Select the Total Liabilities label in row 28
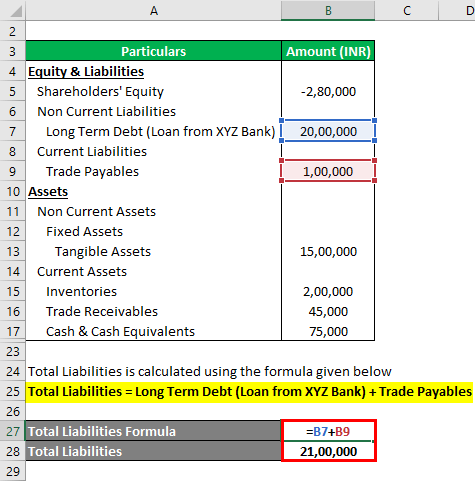The image size is (475, 481). click(153, 451)
